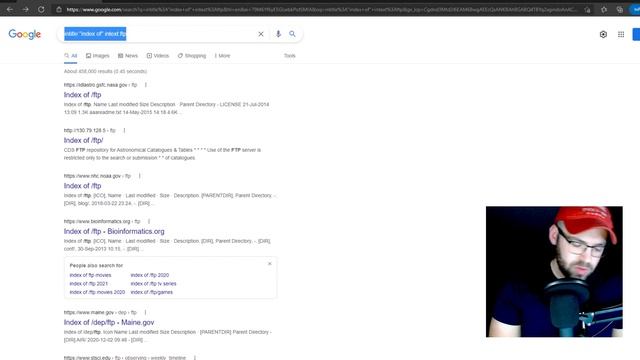Search suggestion index of /ftp/games
The width and height of the screenshot is (640, 360).
pyautogui.click(x=151, y=292)
